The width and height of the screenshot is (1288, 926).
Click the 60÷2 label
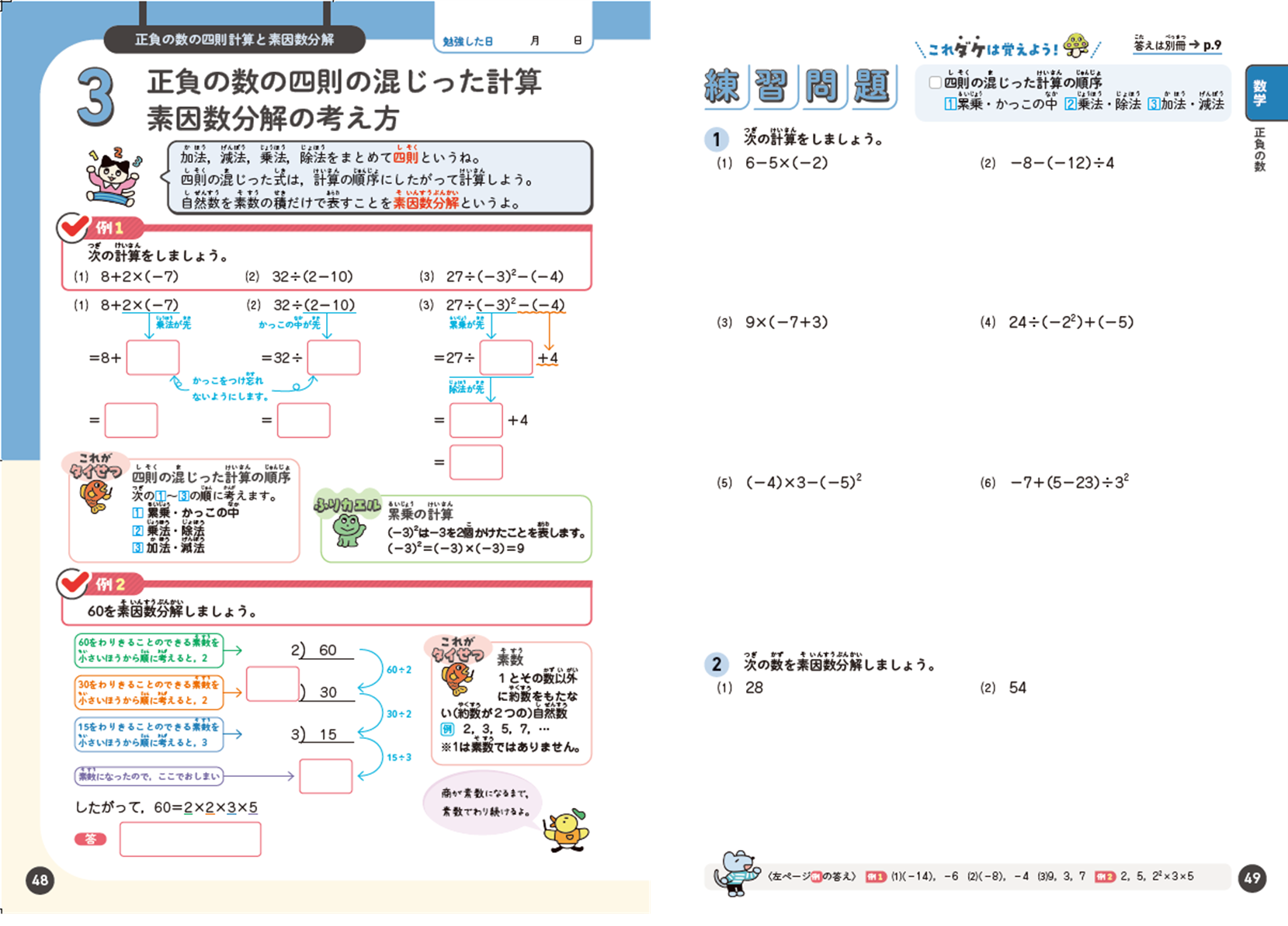click(x=399, y=670)
